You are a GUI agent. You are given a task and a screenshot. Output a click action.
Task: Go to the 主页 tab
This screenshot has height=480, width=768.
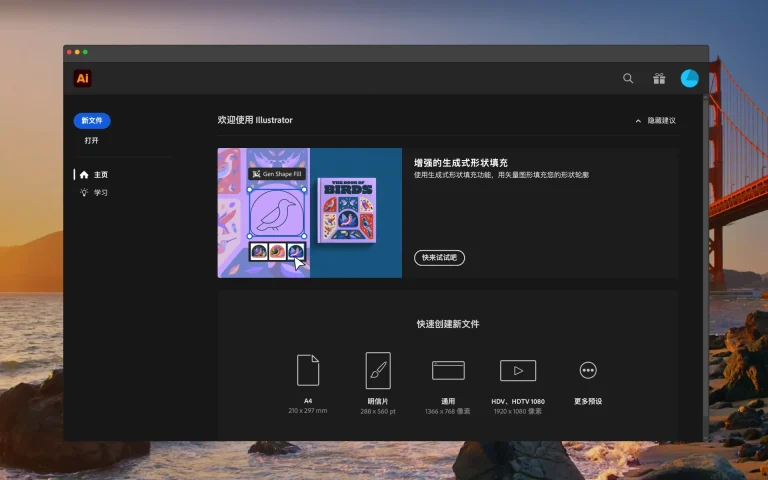click(101, 174)
